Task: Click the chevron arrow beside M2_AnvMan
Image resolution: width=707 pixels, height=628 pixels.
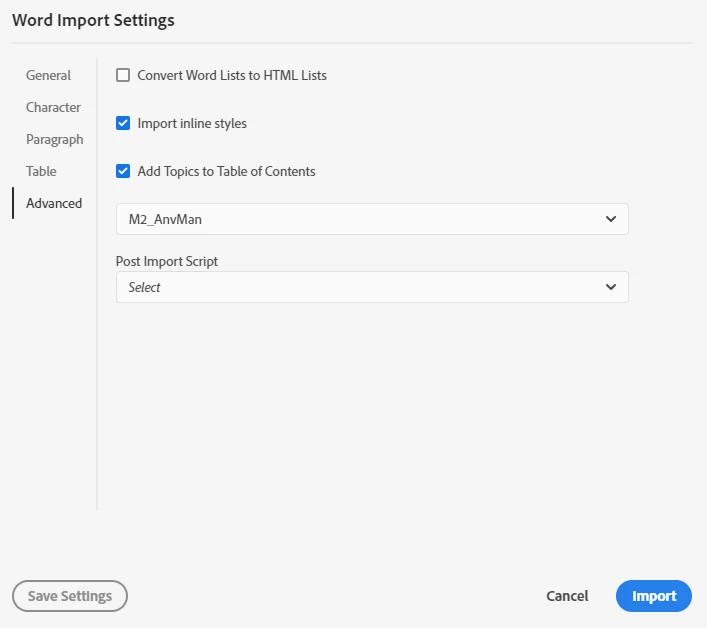Action: [611, 219]
